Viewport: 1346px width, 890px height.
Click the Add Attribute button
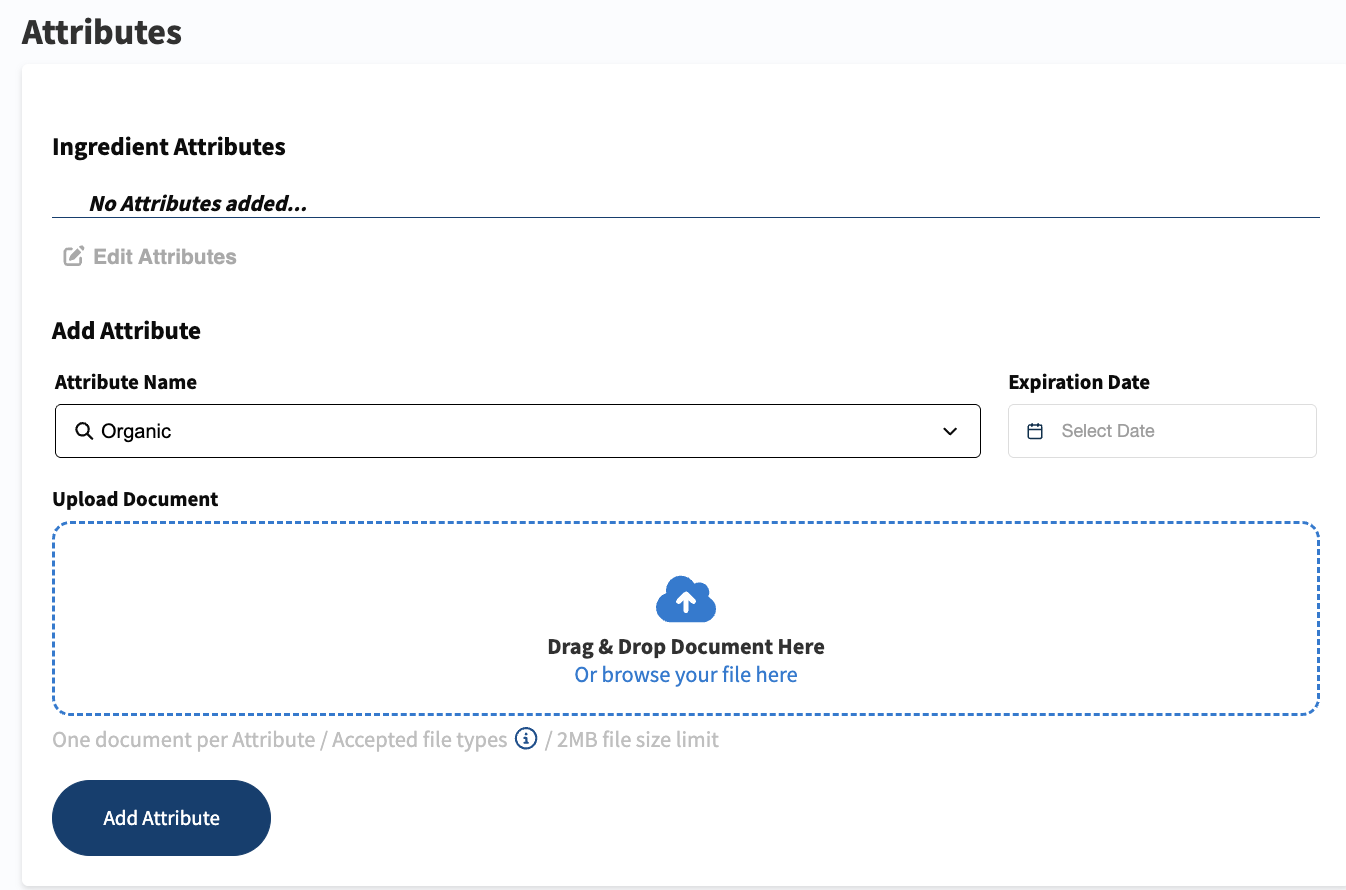coord(161,818)
